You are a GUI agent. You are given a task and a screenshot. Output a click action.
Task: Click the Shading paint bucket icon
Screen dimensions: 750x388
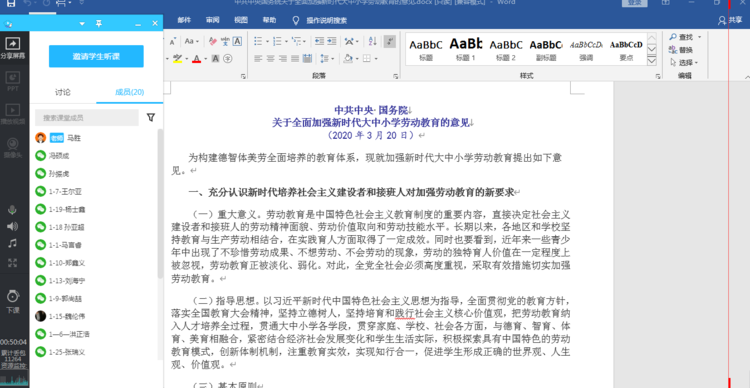(x=348, y=58)
